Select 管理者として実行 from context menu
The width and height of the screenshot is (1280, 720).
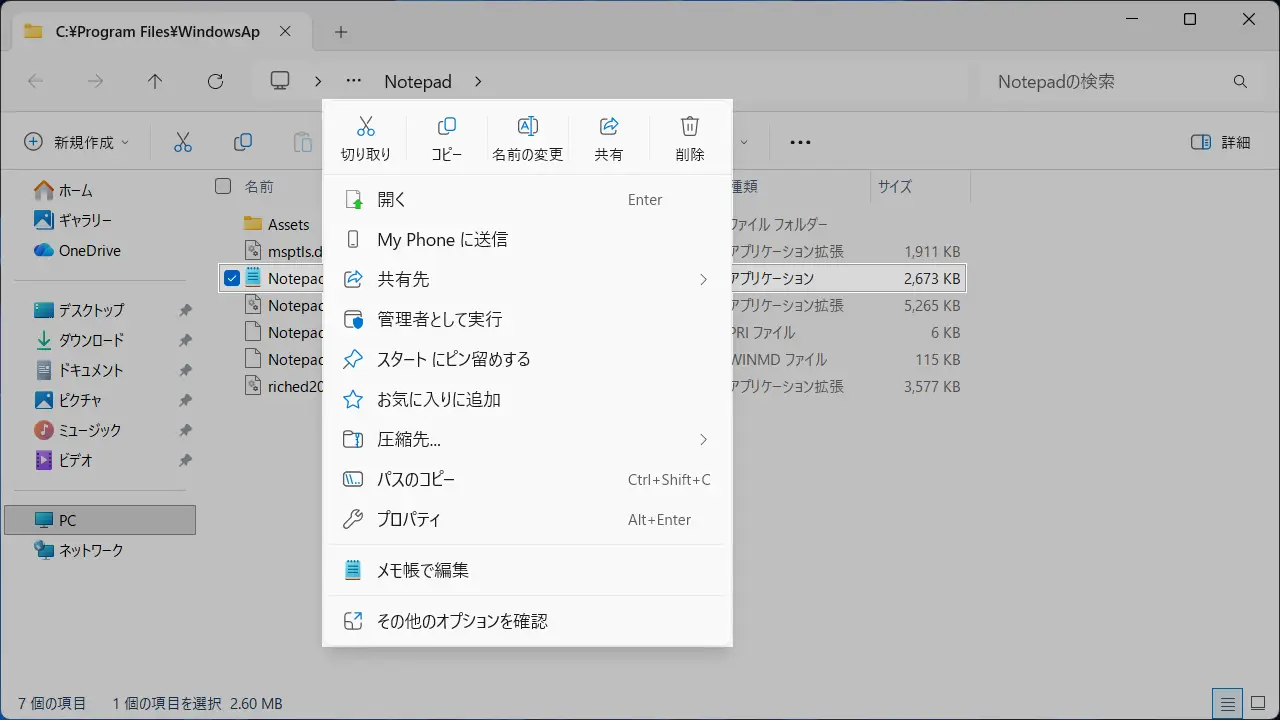[x=439, y=320]
